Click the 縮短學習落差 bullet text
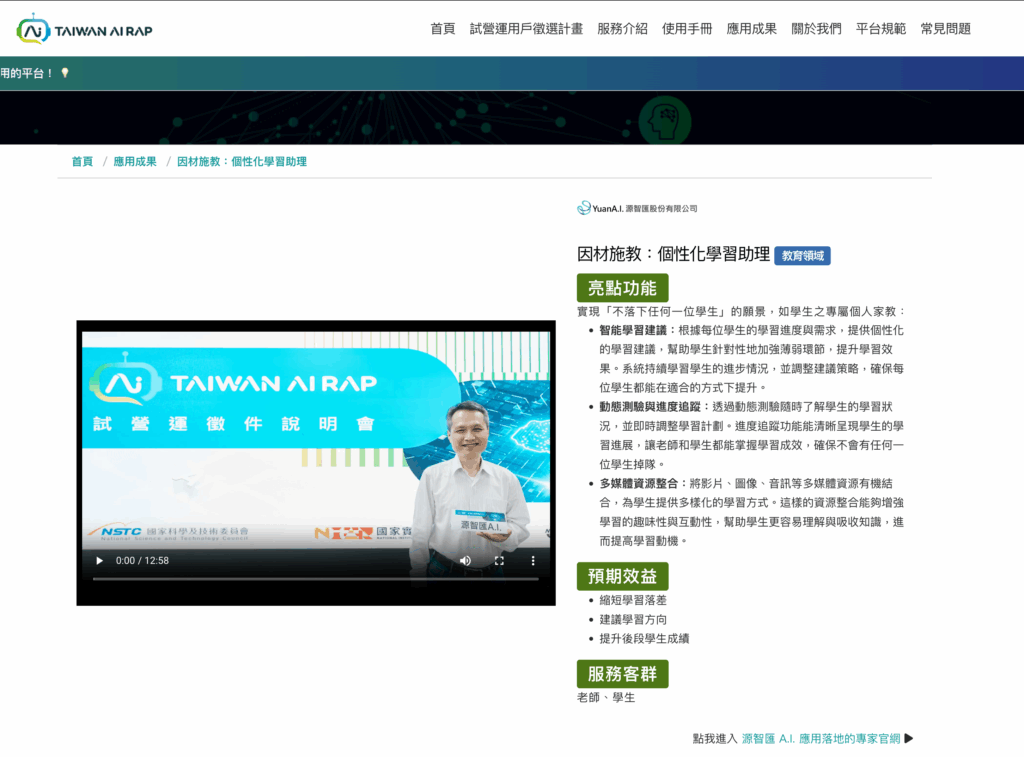 633,600
